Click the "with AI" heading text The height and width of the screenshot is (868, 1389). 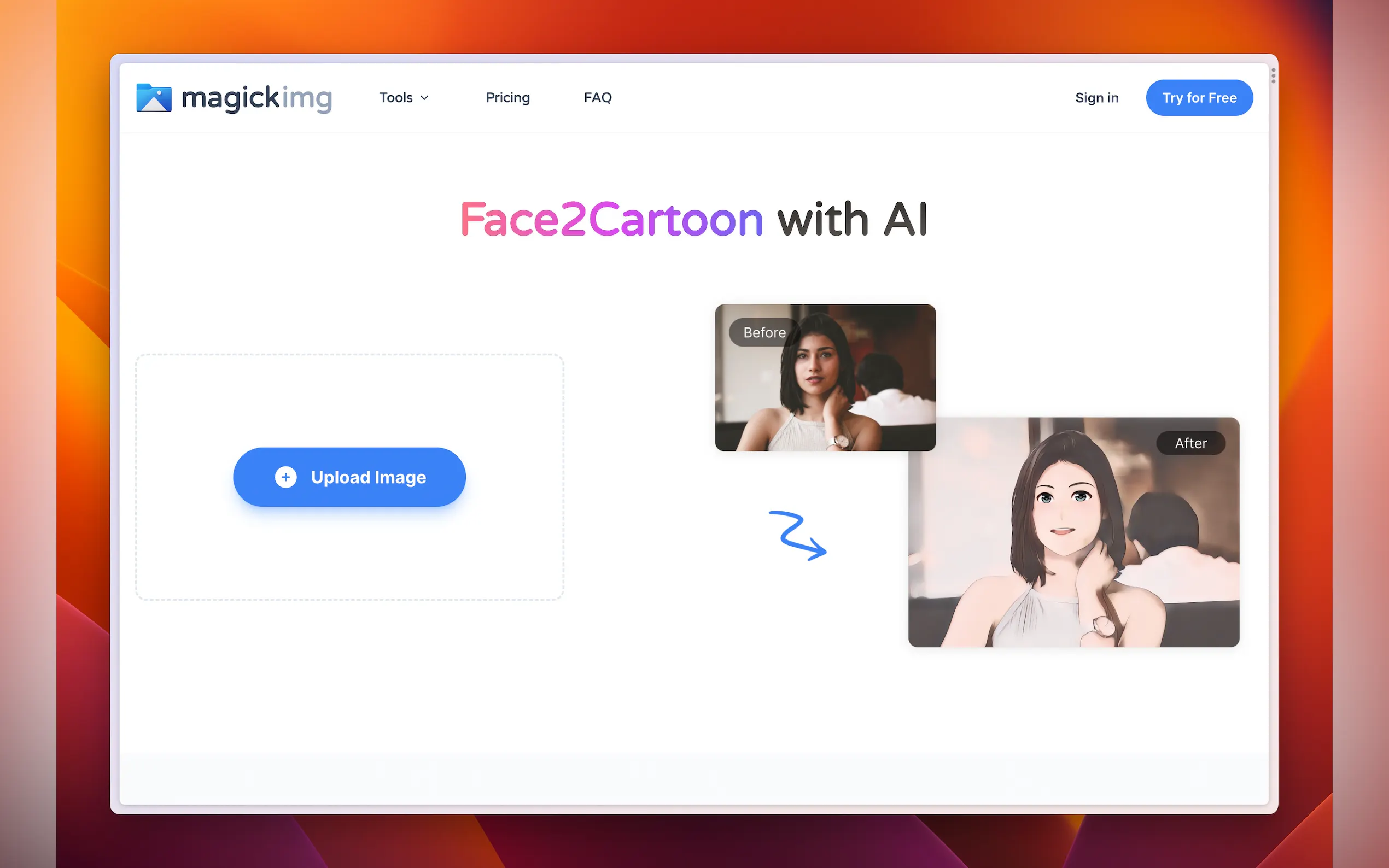point(852,219)
